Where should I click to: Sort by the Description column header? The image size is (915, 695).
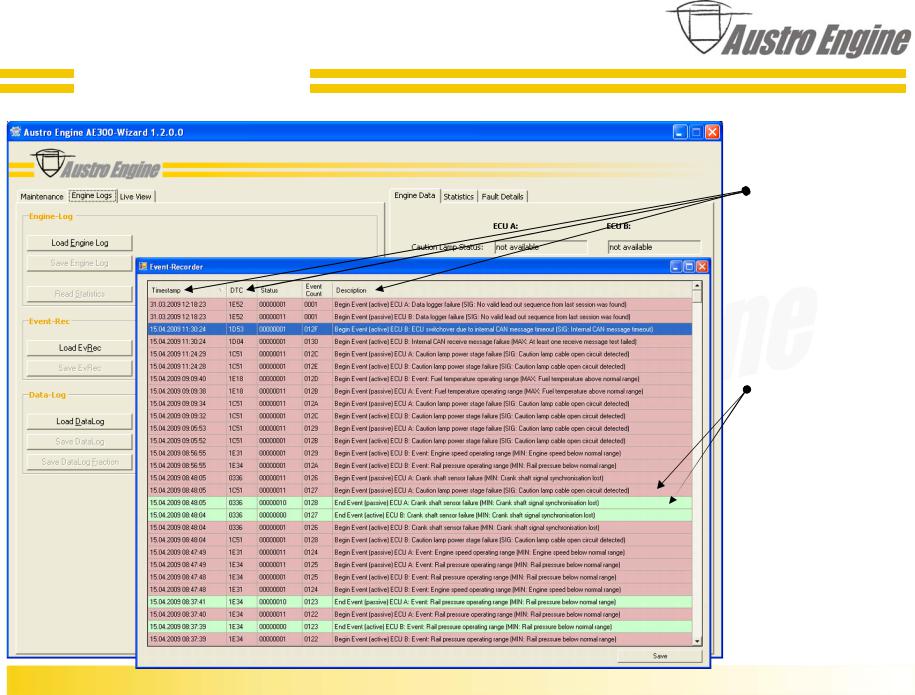(x=512, y=290)
